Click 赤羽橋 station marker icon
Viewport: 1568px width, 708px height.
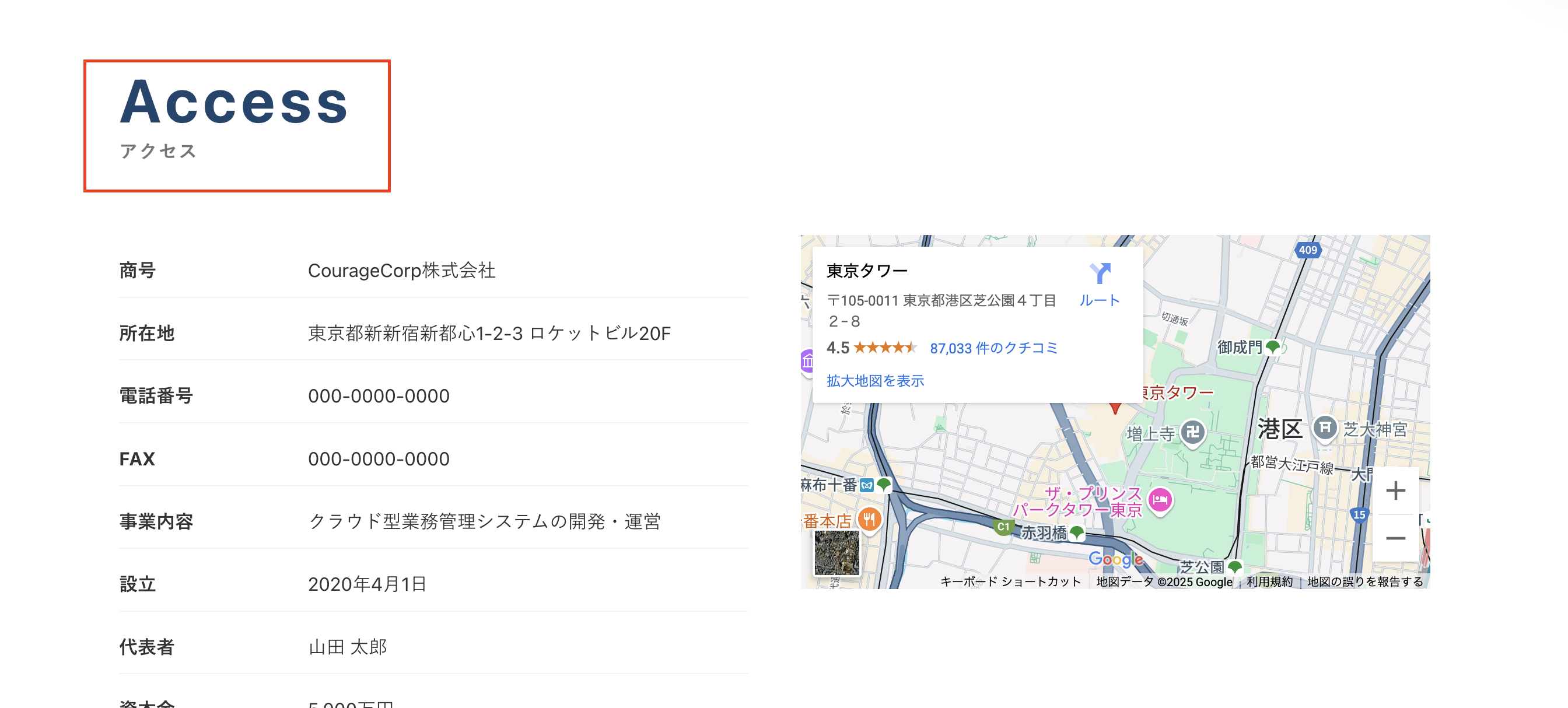pos(1077,532)
